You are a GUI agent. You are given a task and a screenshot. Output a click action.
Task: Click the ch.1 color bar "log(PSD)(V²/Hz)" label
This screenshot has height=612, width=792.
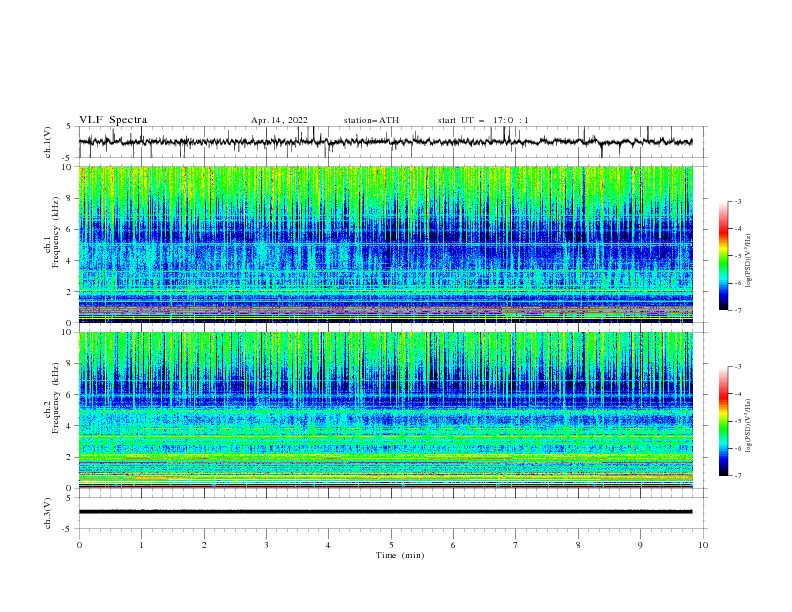[x=748, y=261]
